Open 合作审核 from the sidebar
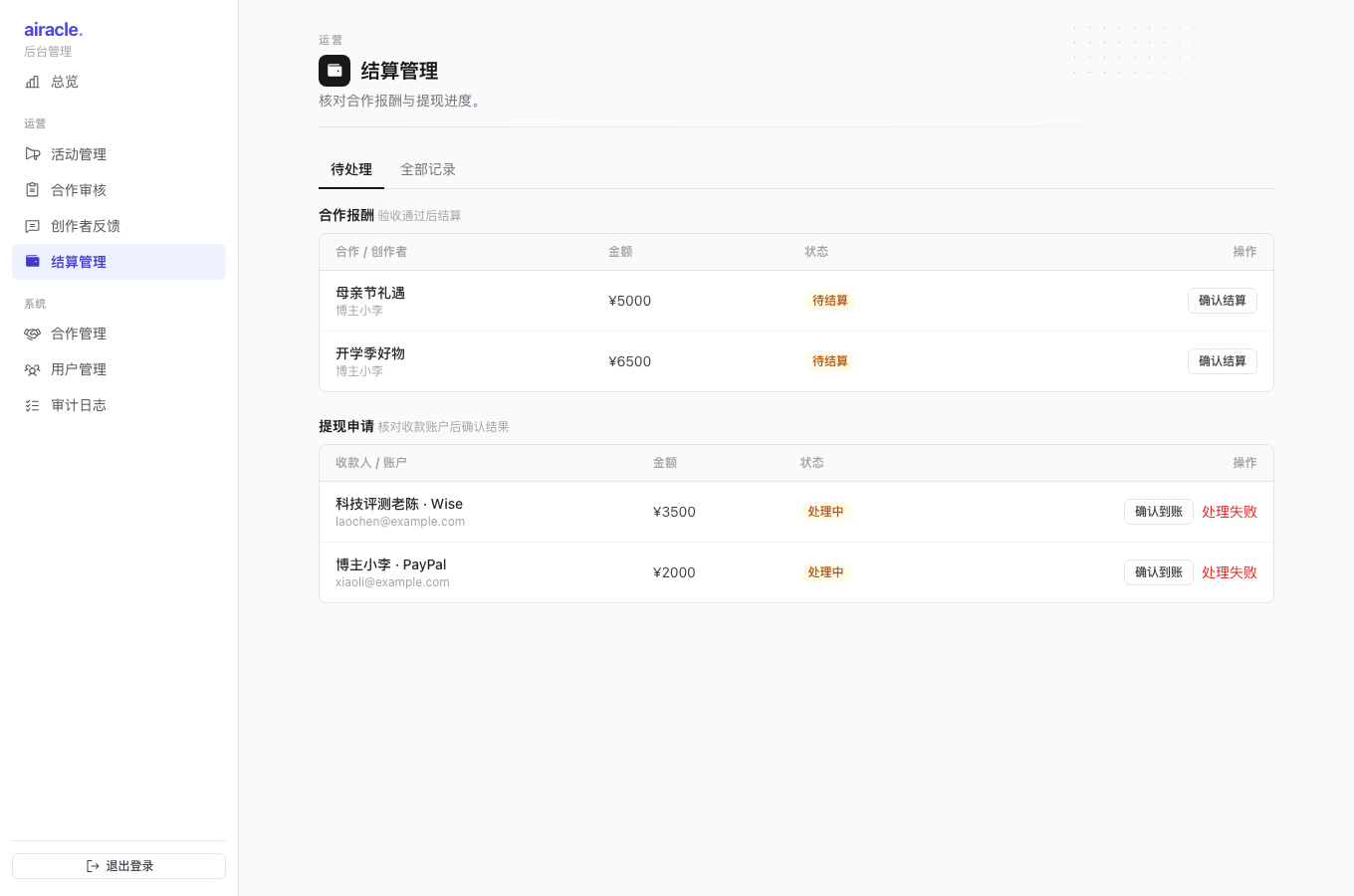 (x=118, y=190)
